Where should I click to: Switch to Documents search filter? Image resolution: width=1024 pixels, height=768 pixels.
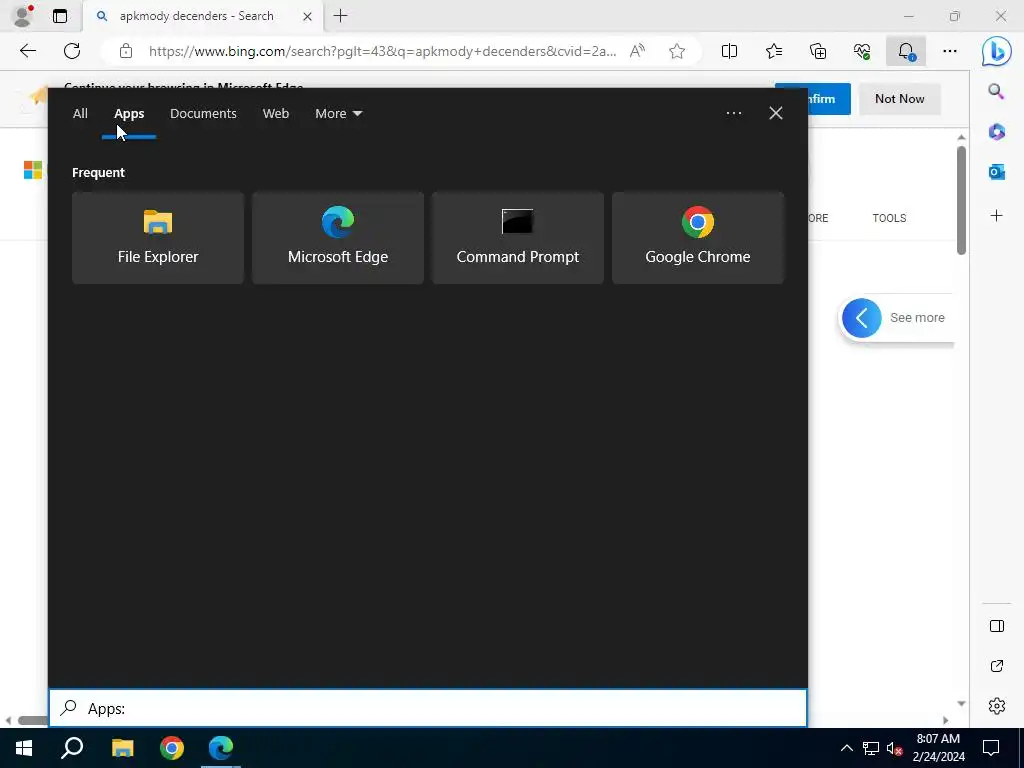click(x=203, y=114)
